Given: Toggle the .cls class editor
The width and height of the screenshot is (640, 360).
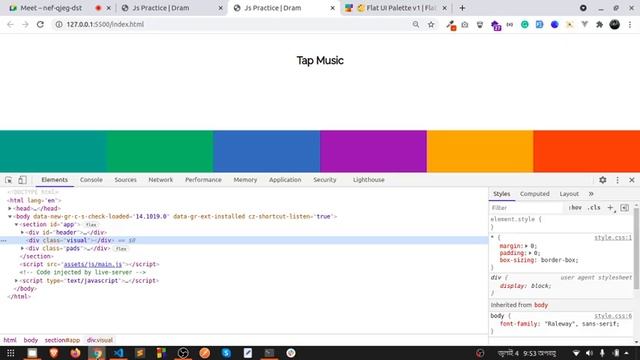Looking at the screenshot, I should (x=594, y=208).
